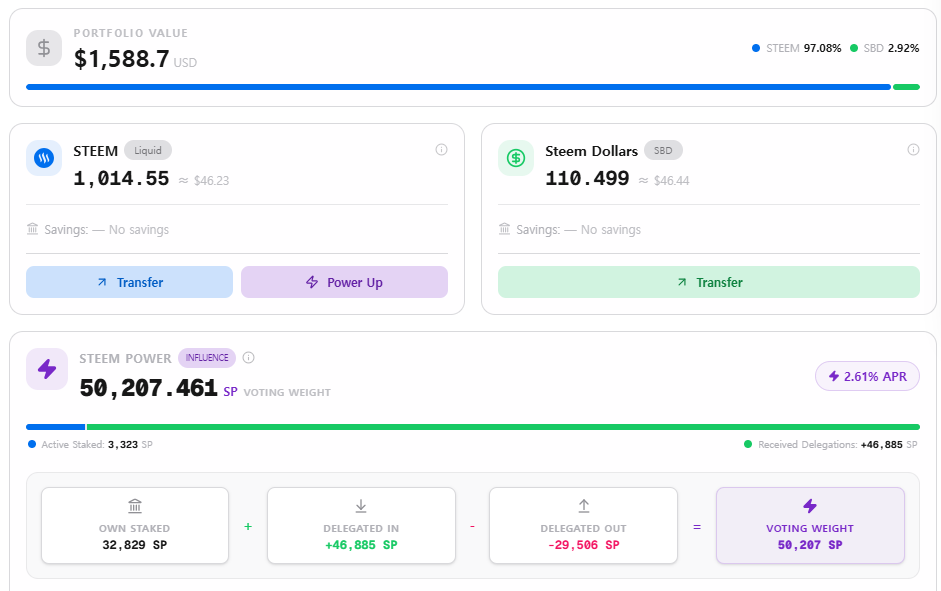Click the Own Staked bank icon

pos(135,506)
